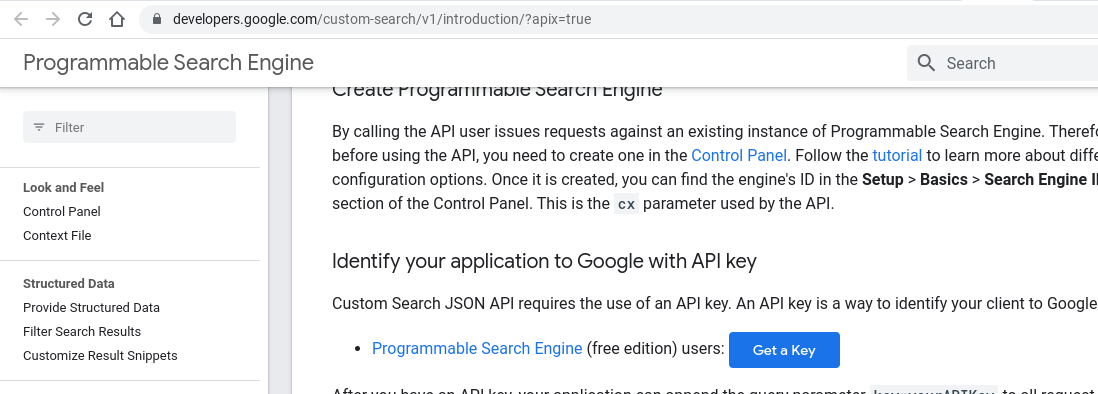The width and height of the screenshot is (1098, 394).
Task: Go to browser home via house icon
Action: (x=117, y=19)
